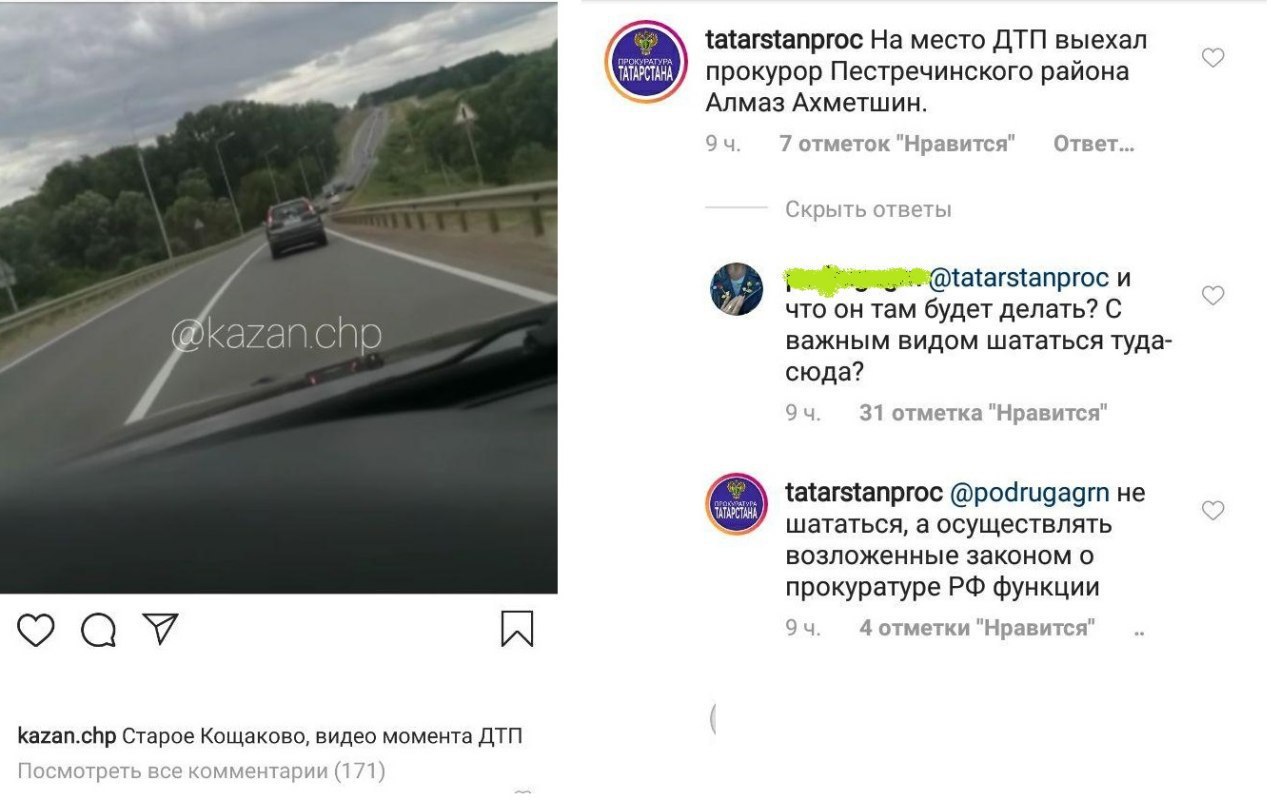Open the @tatarstanproc mention in reply
The width and height of the screenshot is (1280, 800).
[x=1020, y=278]
